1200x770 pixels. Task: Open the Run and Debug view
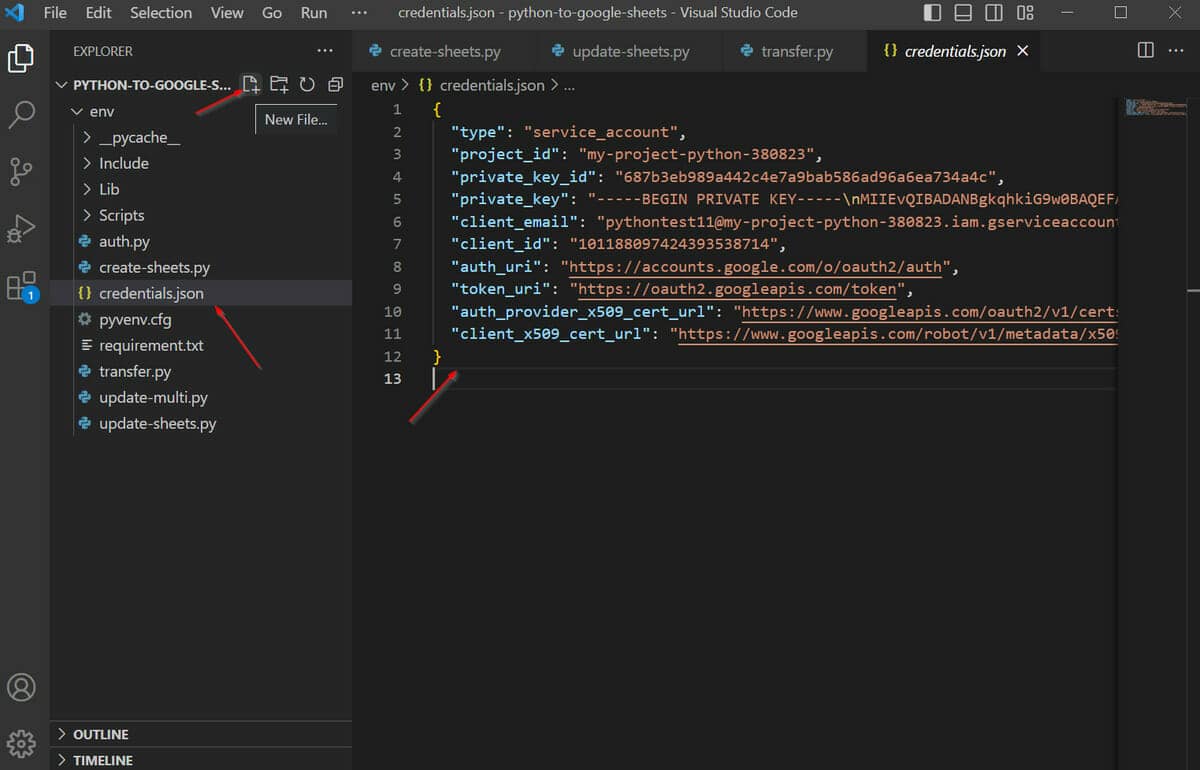(21, 229)
